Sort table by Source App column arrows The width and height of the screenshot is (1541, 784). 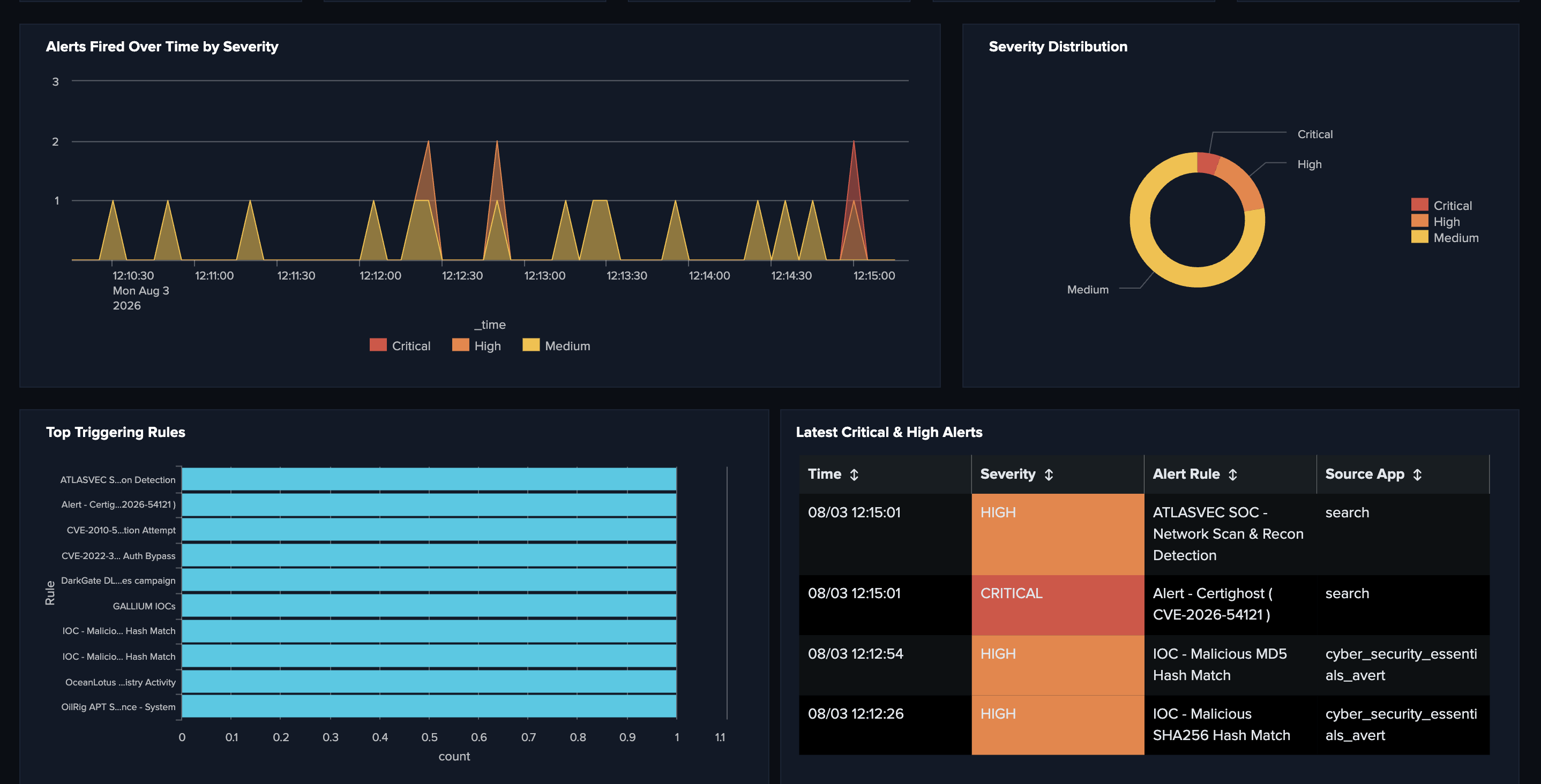[1417, 475]
